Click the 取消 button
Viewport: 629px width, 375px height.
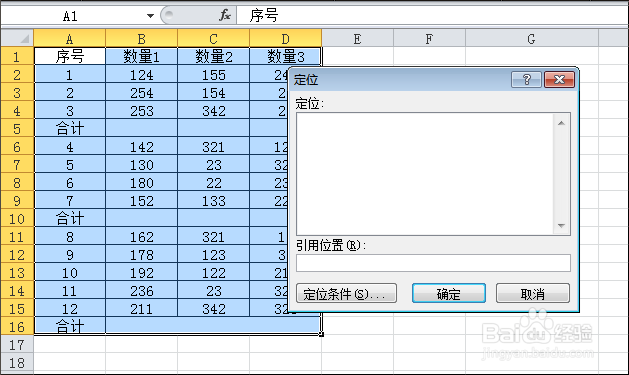(533, 294)
